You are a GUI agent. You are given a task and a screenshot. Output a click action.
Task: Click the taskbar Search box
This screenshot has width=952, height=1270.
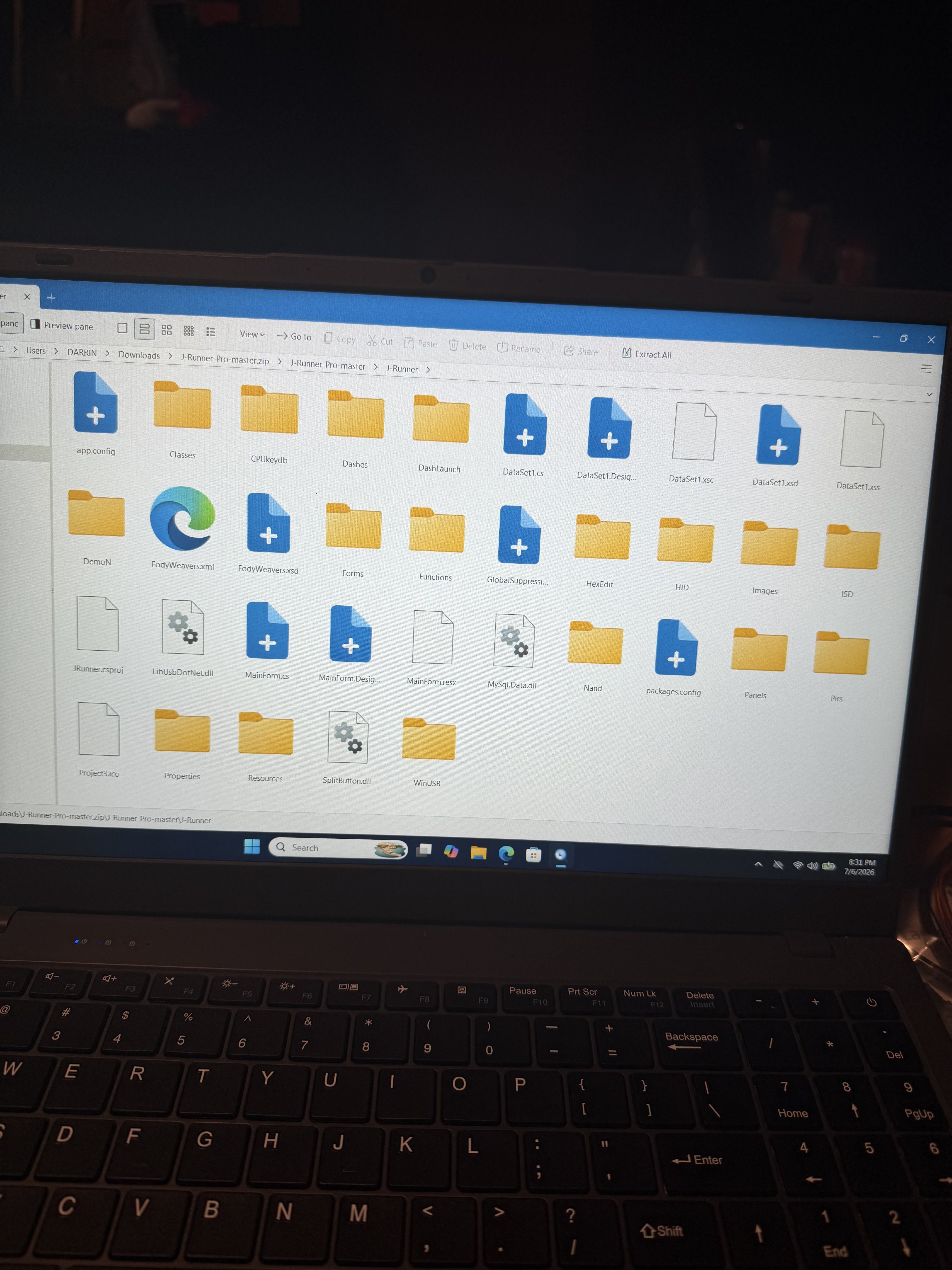(338, 848)
